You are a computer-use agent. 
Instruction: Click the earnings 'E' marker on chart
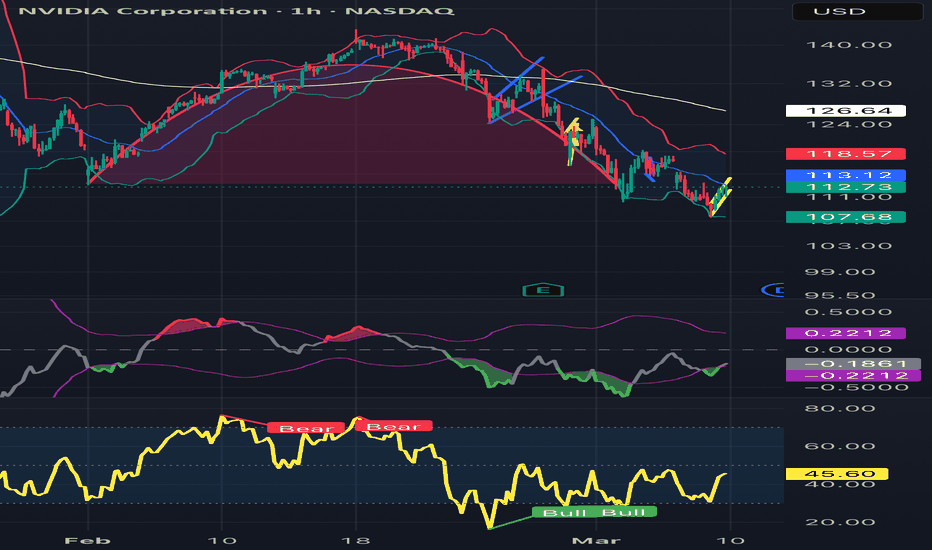coord(543,290)
